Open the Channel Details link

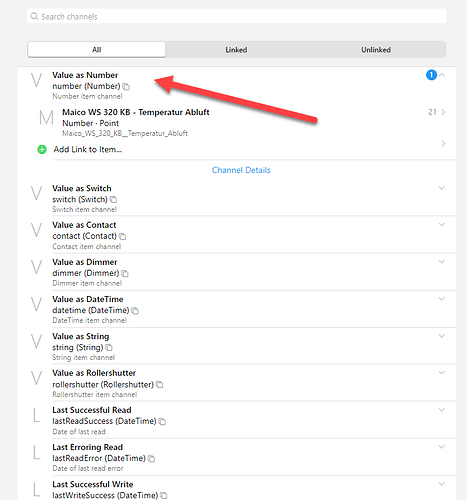tap(241, 170)
